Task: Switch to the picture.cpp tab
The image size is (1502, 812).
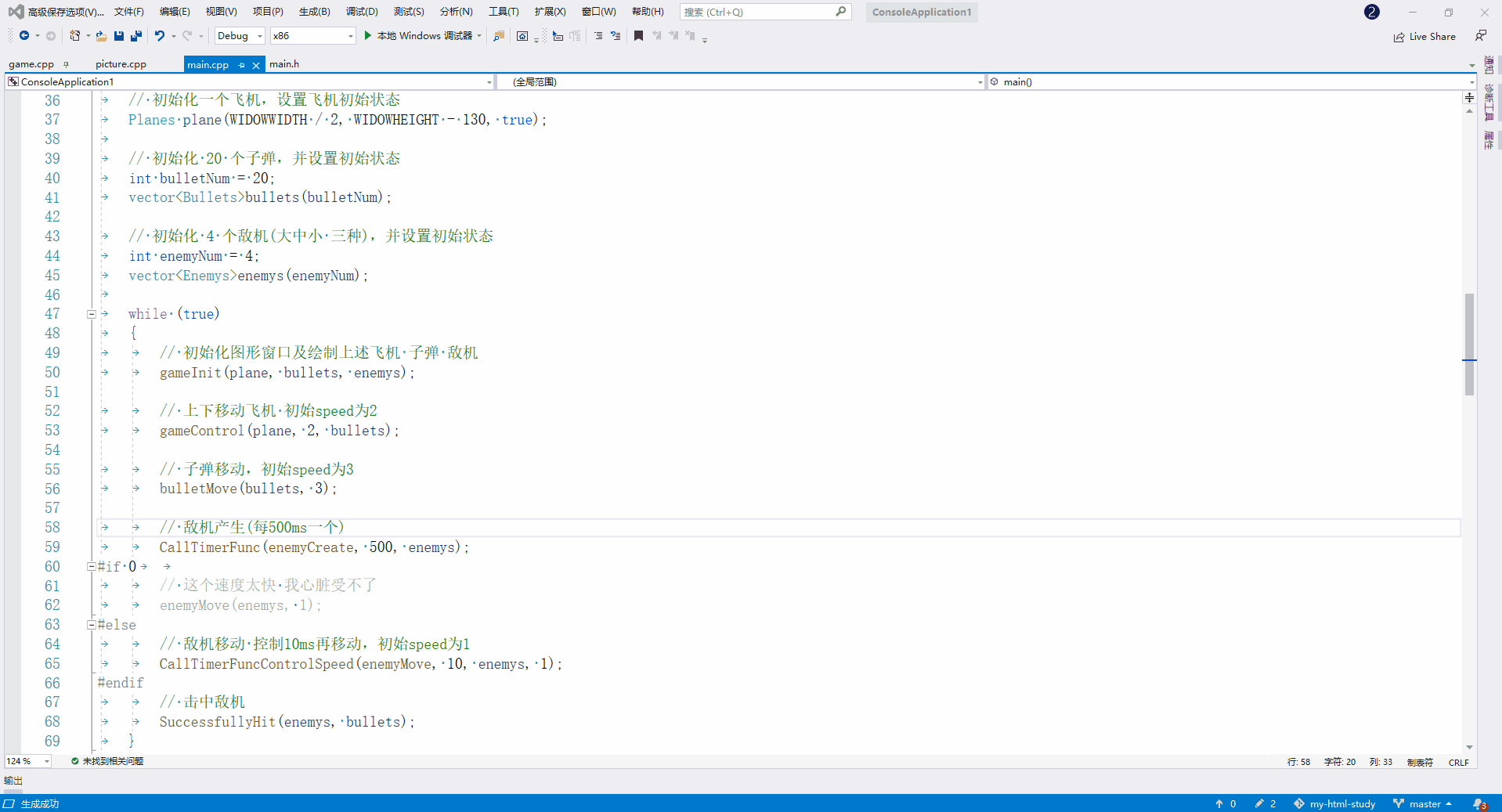Action: click(121, 64)
